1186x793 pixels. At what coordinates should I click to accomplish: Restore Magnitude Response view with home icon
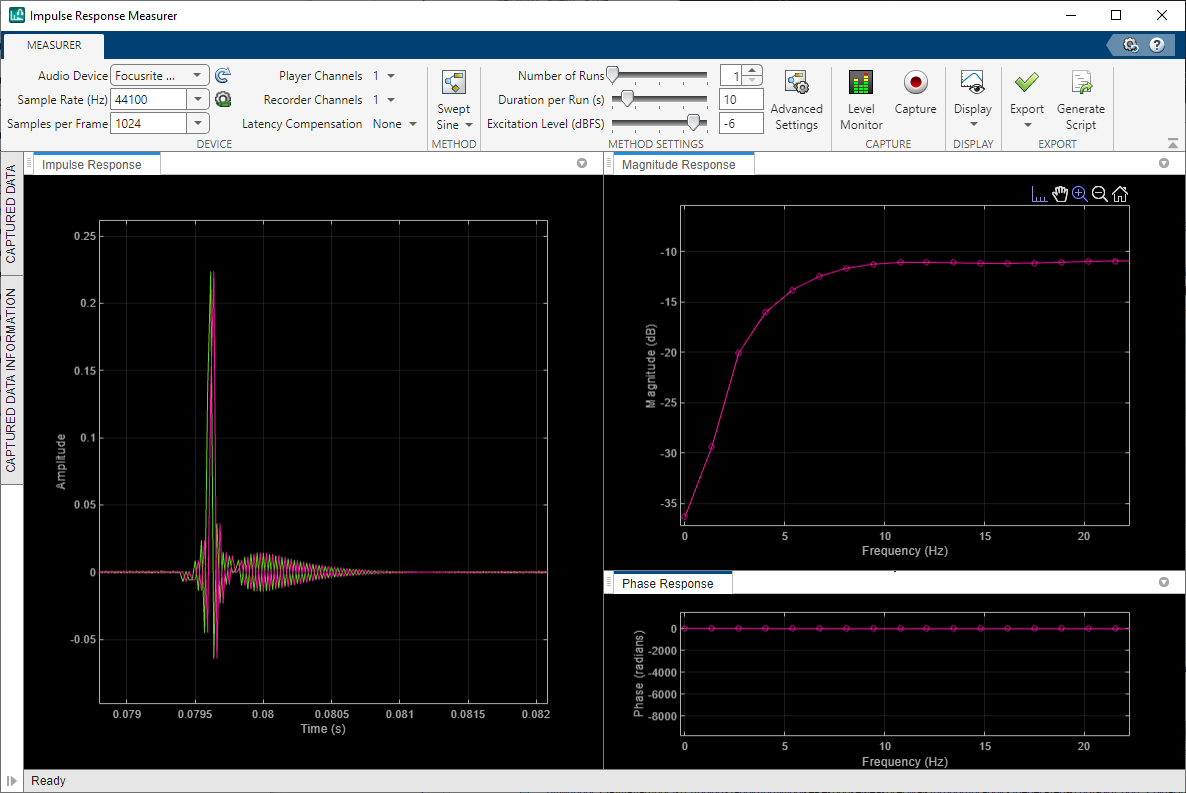click(1119, 193)
